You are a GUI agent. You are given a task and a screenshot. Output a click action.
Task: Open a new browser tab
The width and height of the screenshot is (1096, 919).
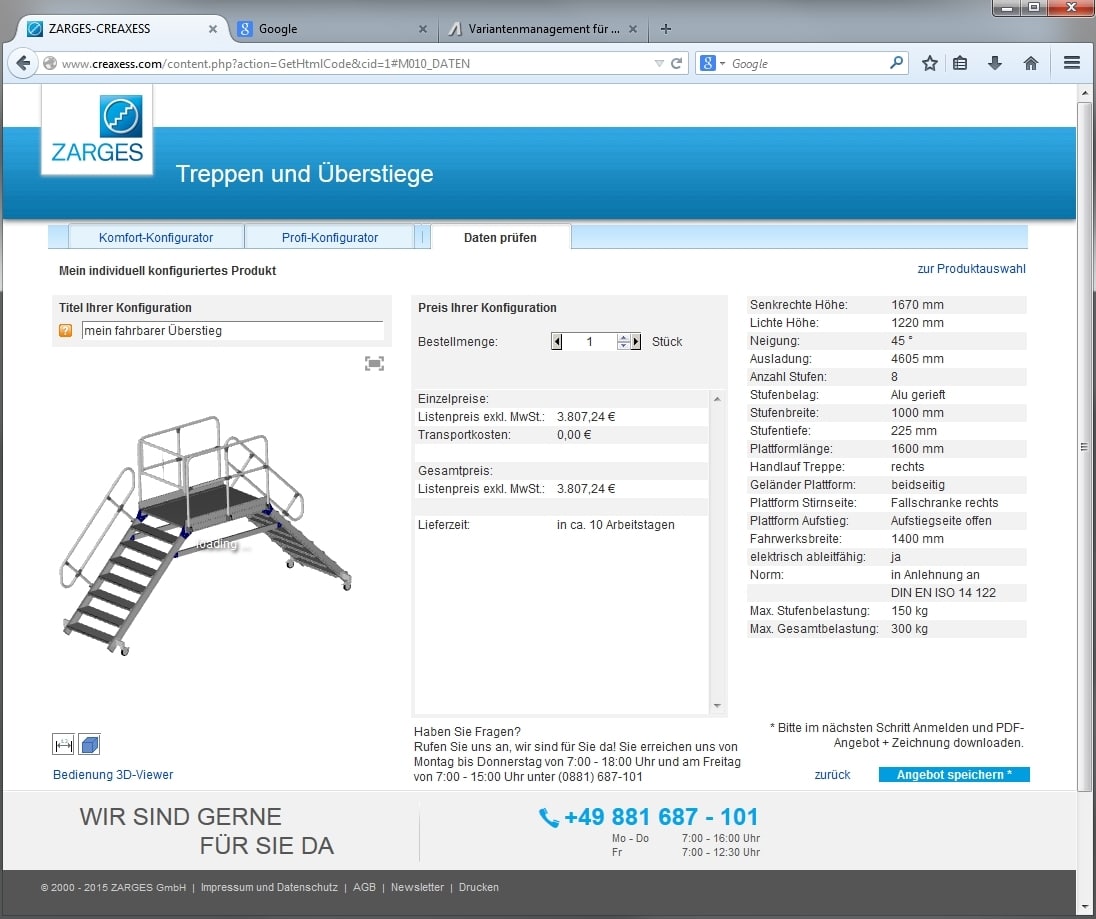[665, 29]
